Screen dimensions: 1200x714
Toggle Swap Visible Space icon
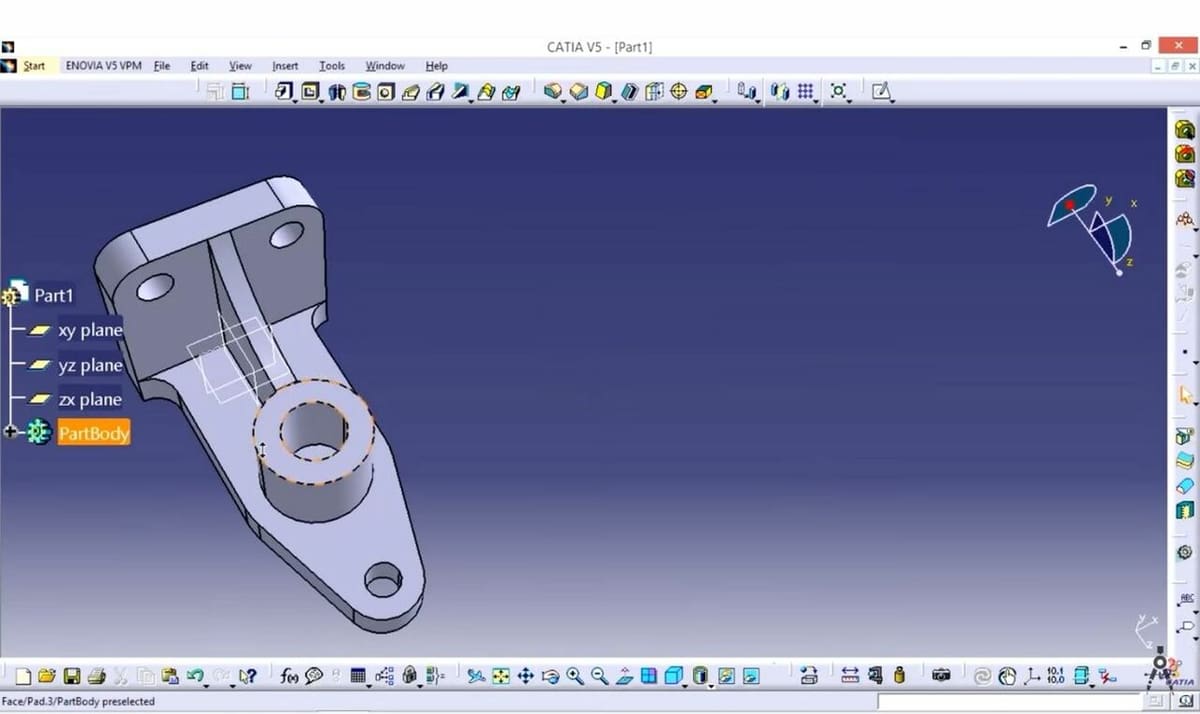point(750,676)
